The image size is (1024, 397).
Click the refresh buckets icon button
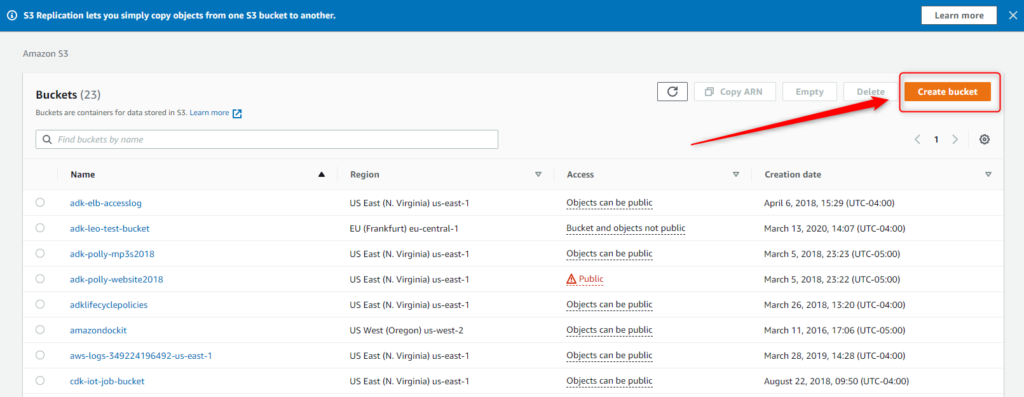pos(672,92)
